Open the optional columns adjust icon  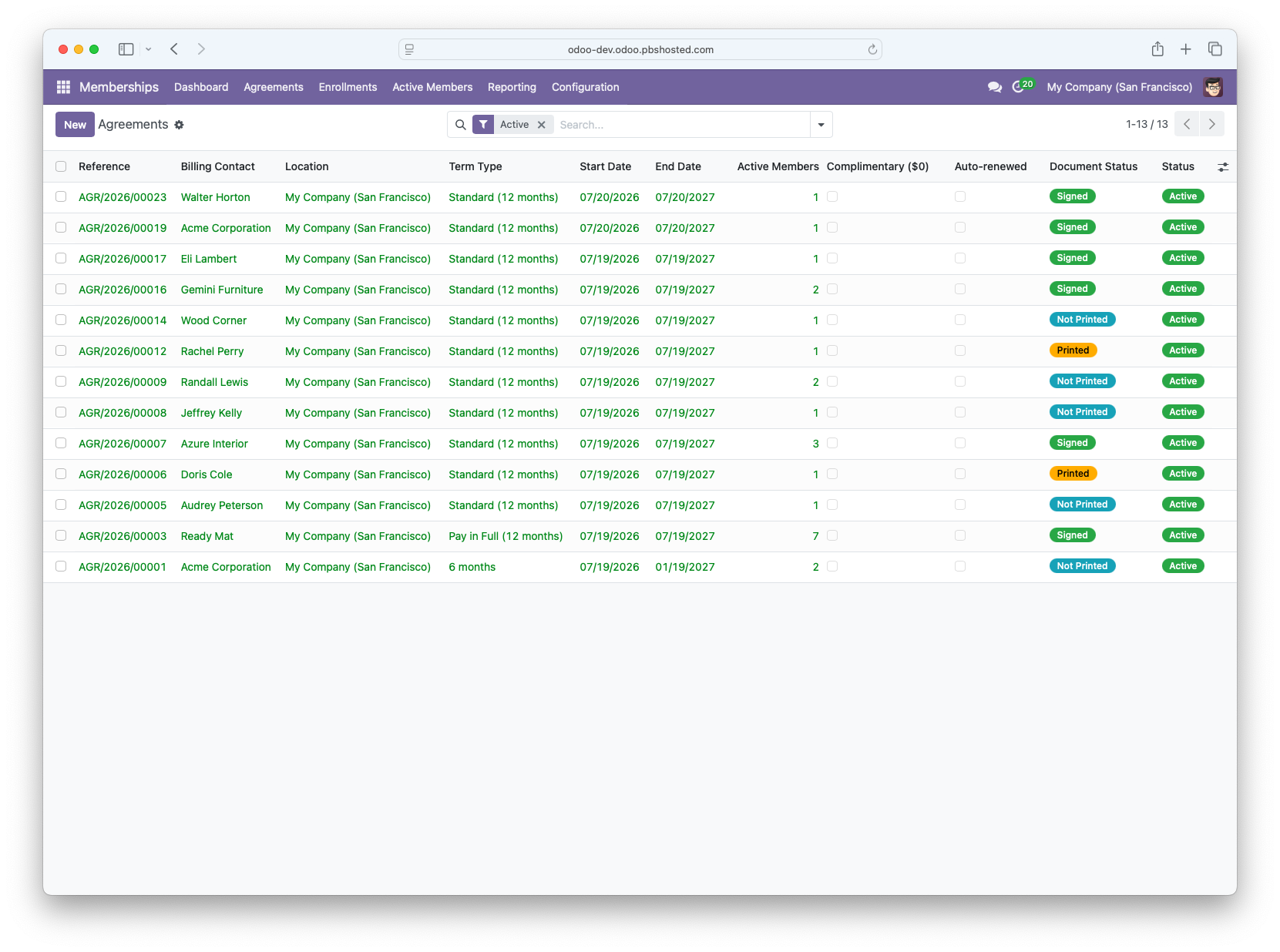pos(1222,166)
